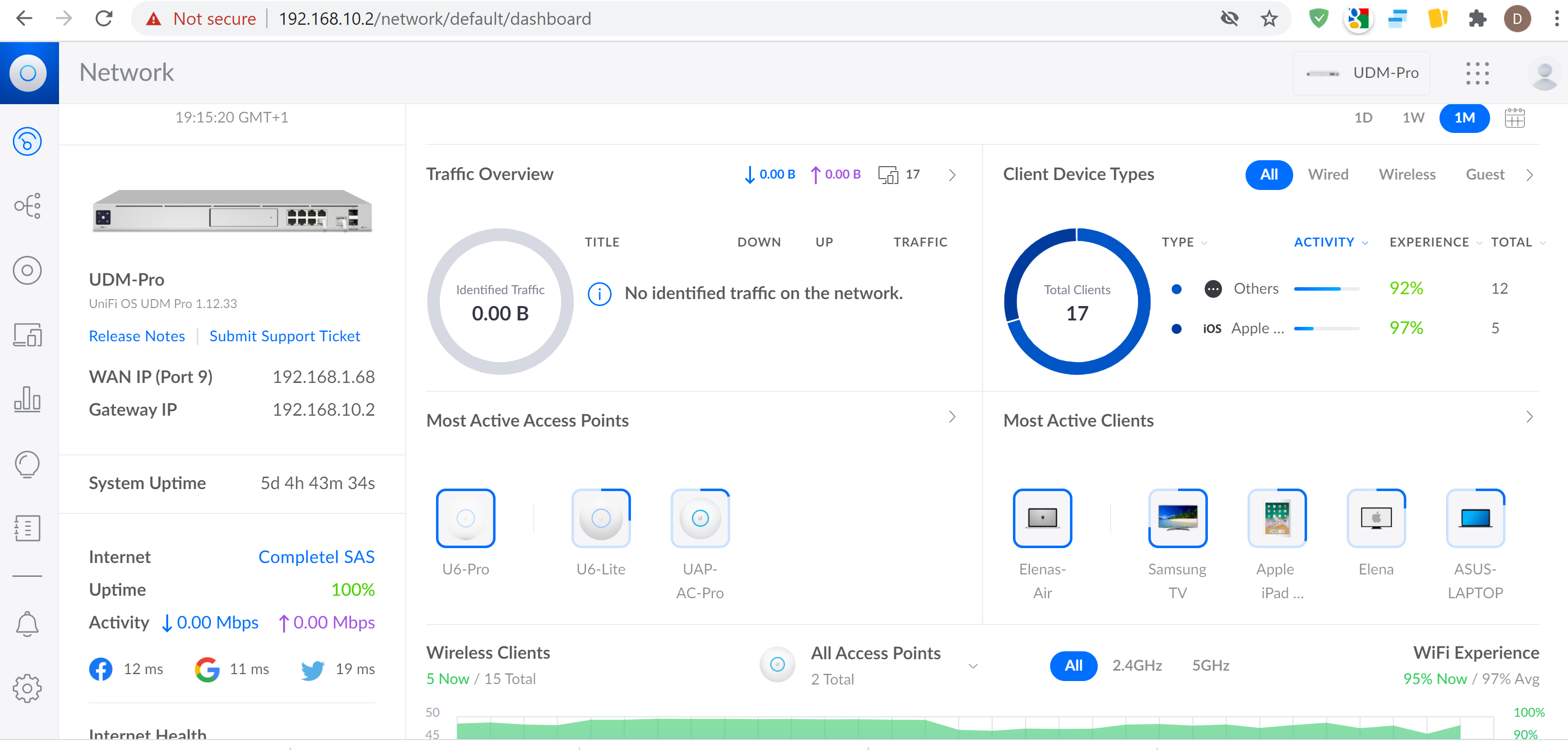Open the Statistics bar chart icon
1568x750 pixels.
pyautogui.click(x=27, y=399)
